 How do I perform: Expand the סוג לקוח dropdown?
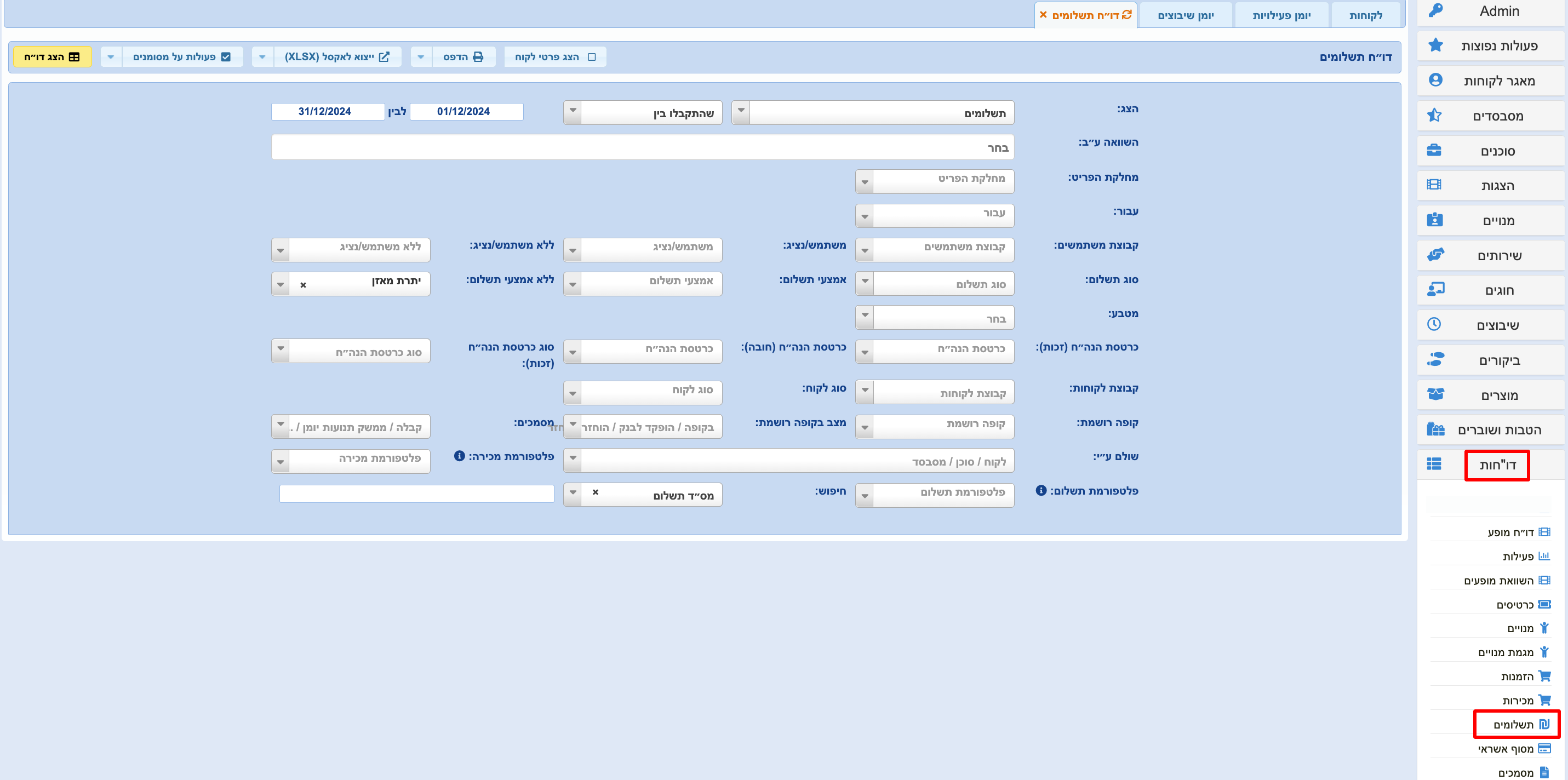pyautogui.click(x=572, y=392)
